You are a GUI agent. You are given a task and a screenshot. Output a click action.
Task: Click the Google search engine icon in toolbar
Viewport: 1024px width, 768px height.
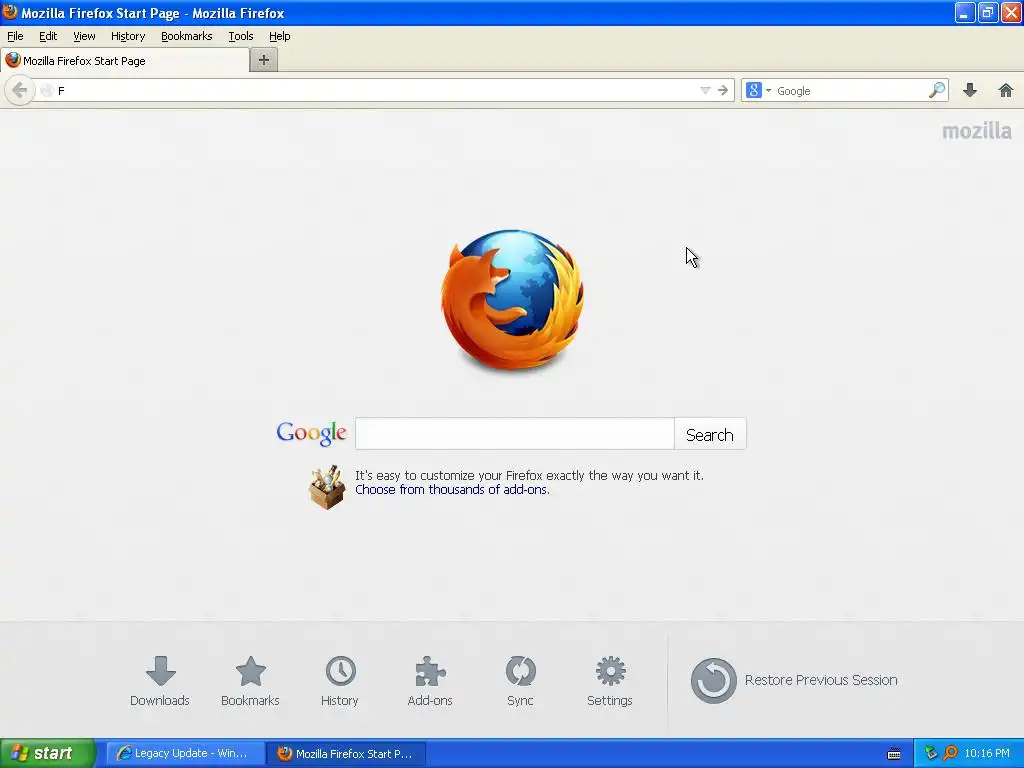tap(754, 90)
